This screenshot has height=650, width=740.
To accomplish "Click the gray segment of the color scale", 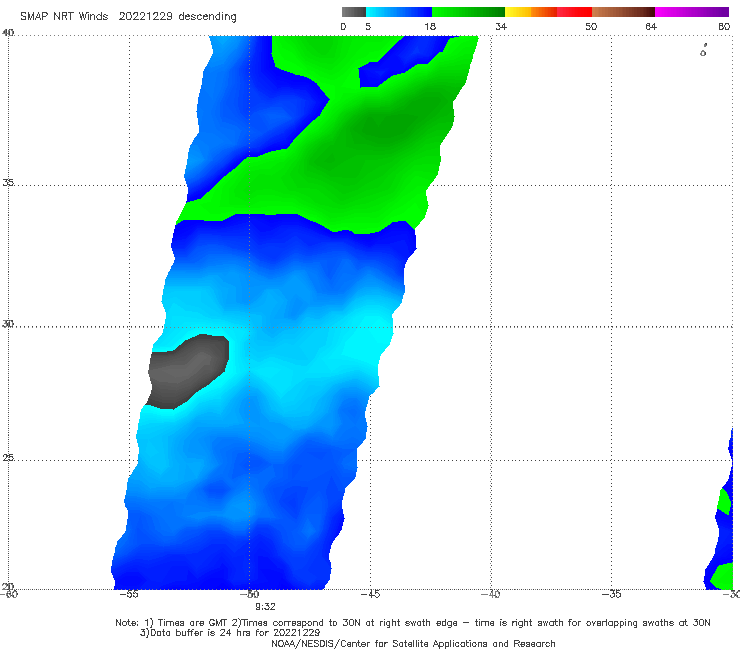I will [x=353, y=12].
